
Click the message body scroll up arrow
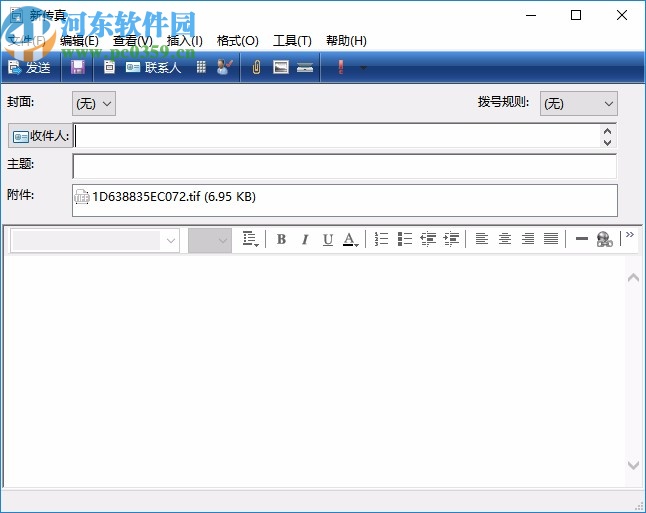(633, 278)
